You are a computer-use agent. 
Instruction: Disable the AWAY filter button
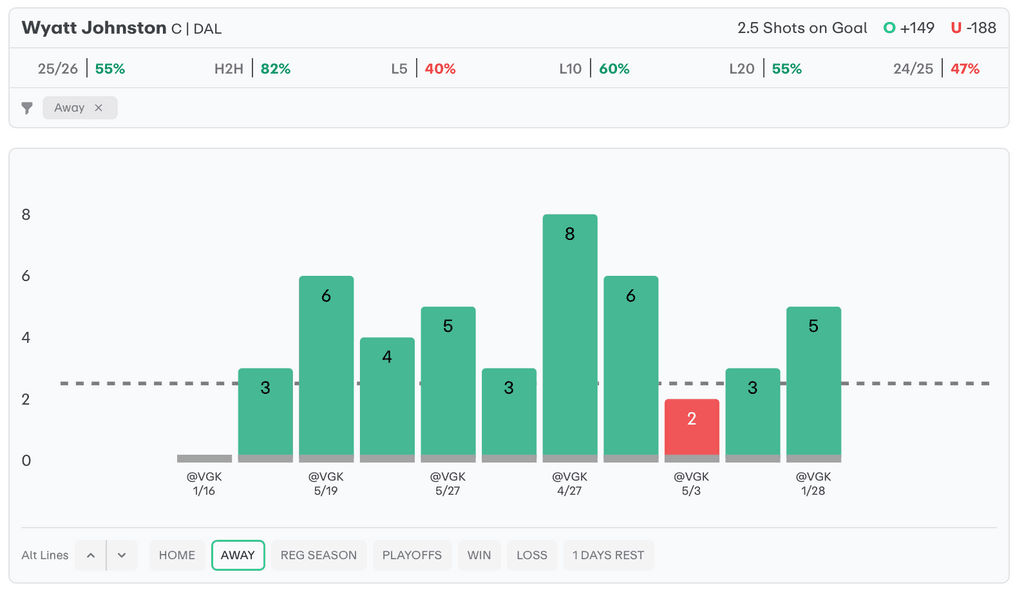pyautogui.click(x=238, y=555)
